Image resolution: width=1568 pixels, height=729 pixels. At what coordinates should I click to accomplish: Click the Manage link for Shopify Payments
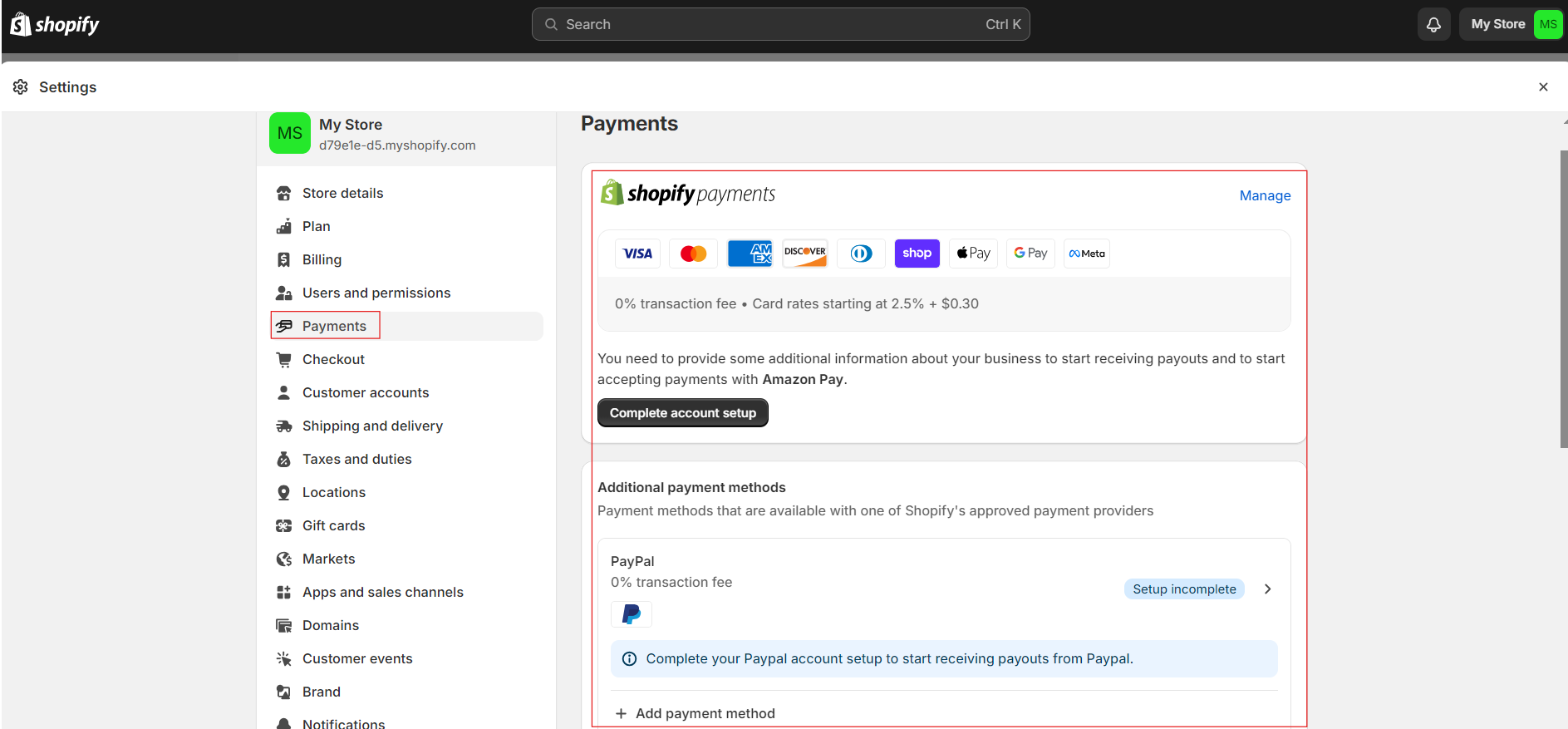coord(1265,195)
